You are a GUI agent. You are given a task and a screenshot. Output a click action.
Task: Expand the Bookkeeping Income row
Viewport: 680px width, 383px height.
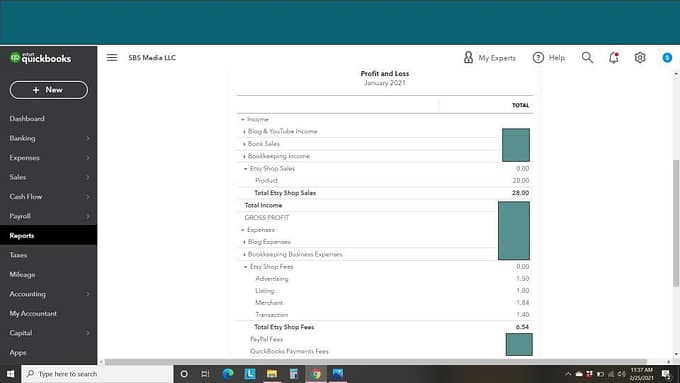(x=244, y=156)
